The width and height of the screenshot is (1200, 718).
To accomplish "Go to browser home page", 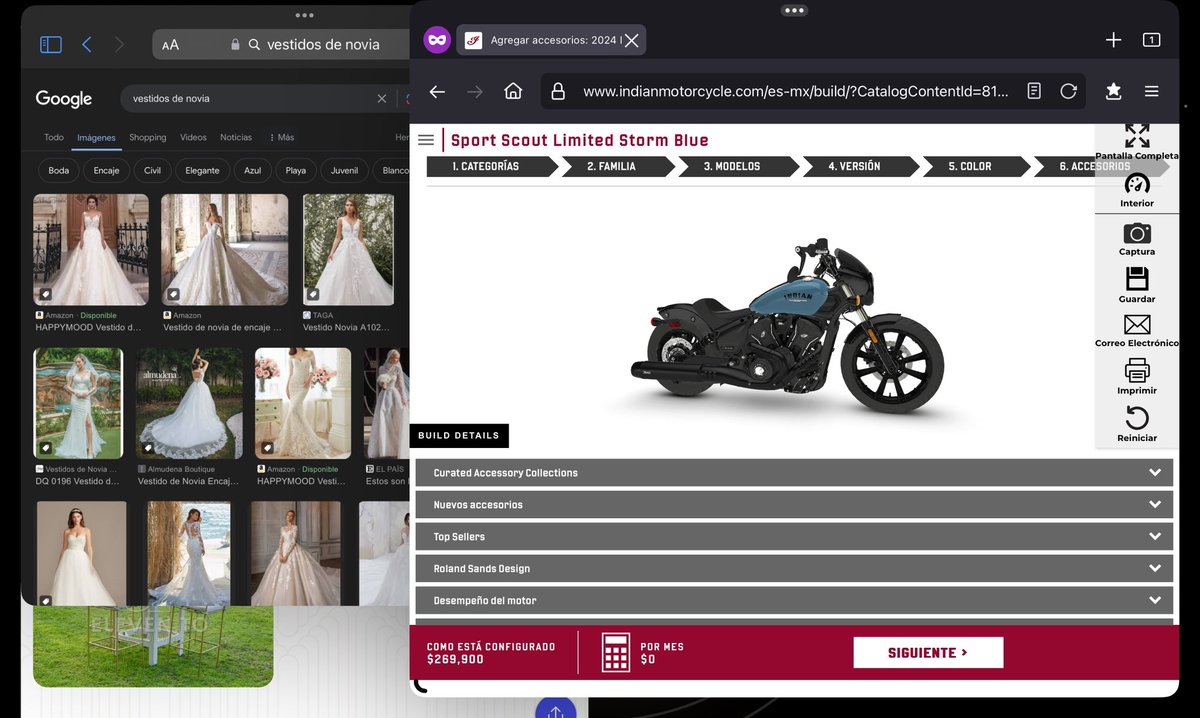I will (x=513, y=91).
